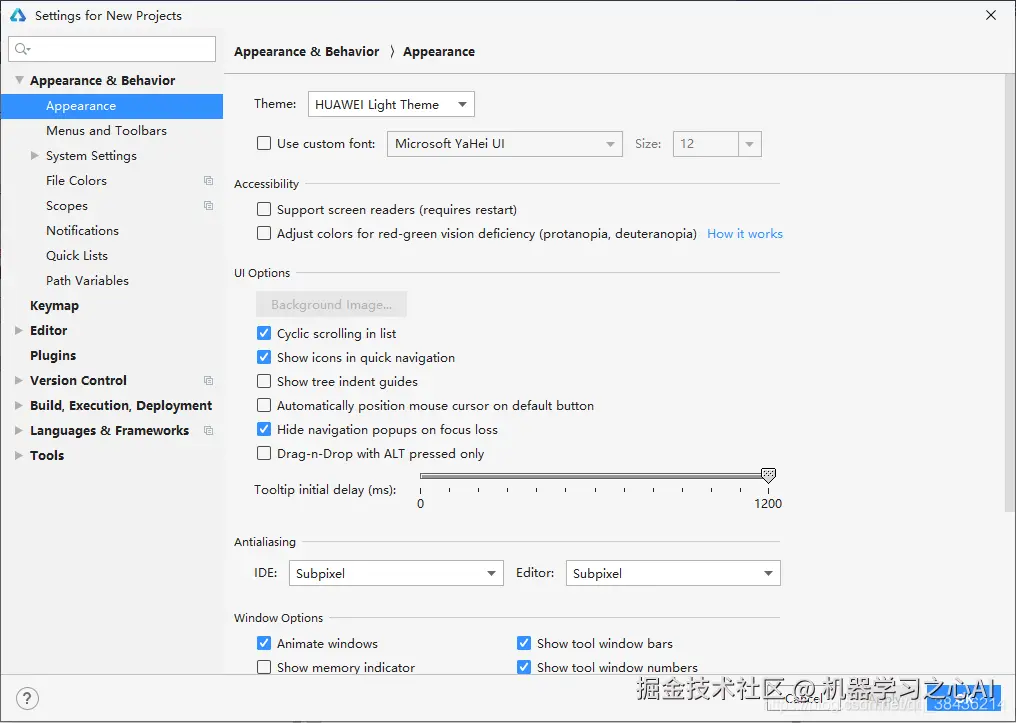Click the DevEco Studio logo in title bar
The height and width of the screenshot is (723, 1016).
18,15
